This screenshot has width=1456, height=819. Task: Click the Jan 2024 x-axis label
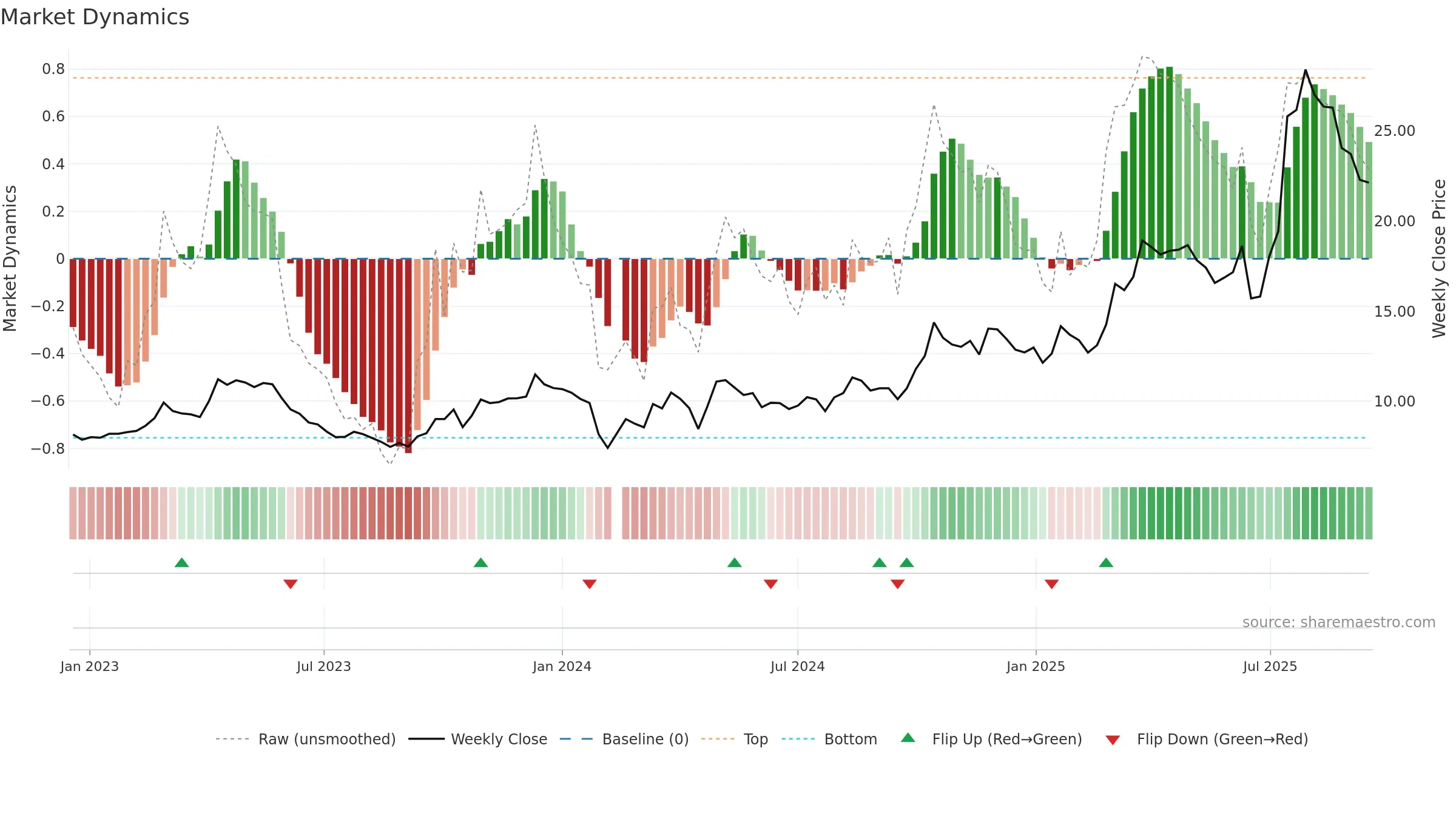(x=562, y=666)
